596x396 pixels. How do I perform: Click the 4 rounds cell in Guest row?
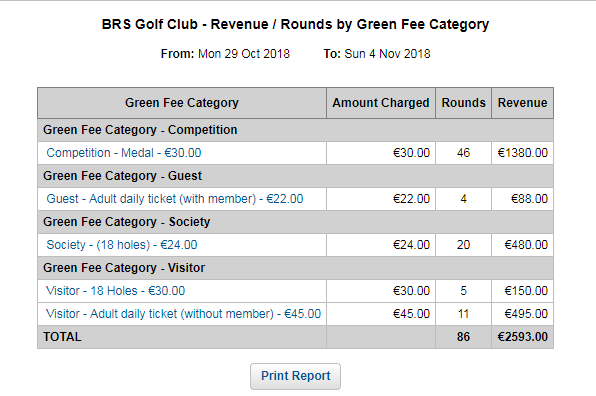coord(463,199)
